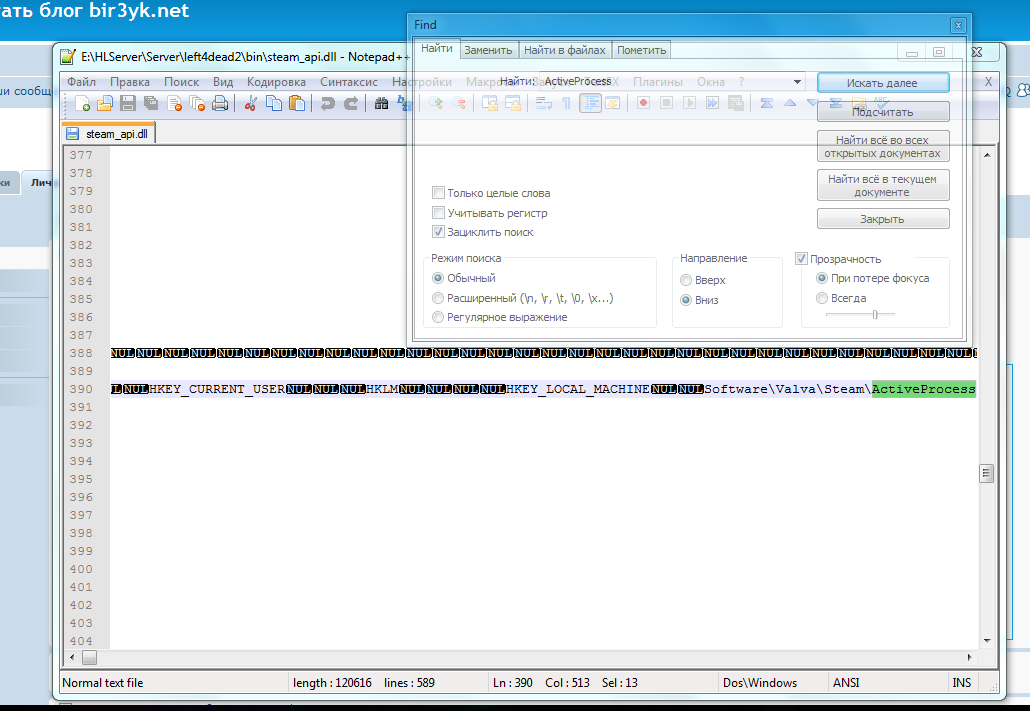Click the Save All toolbar icon
The image size is (1030, 711).
pyautogui.click(x=151, y=103)
